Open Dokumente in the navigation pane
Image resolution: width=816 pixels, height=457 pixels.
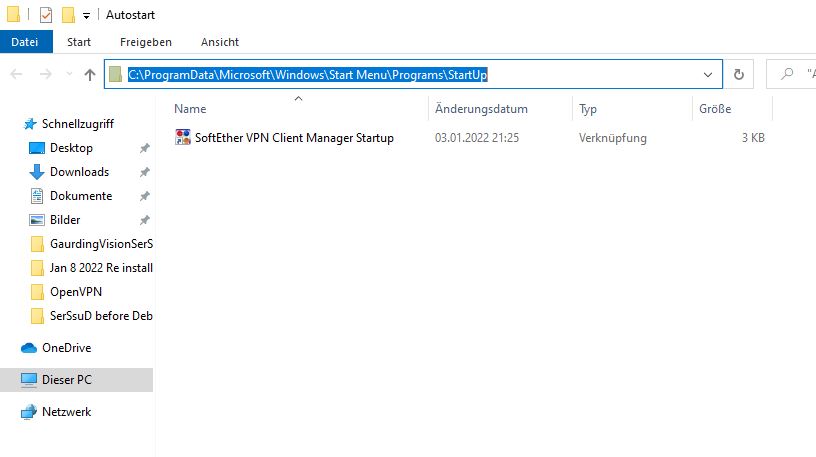(81, 196)
